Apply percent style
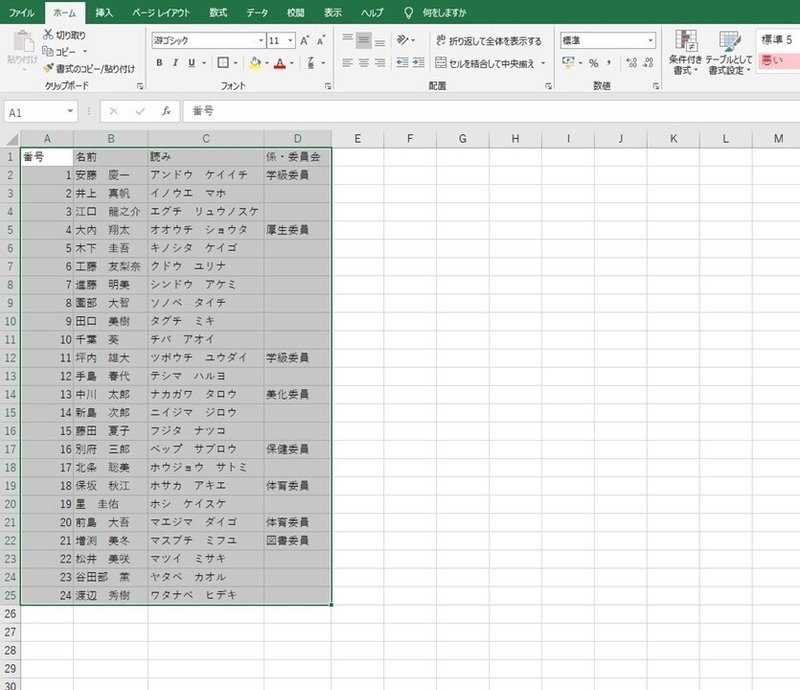 (593, 63)
